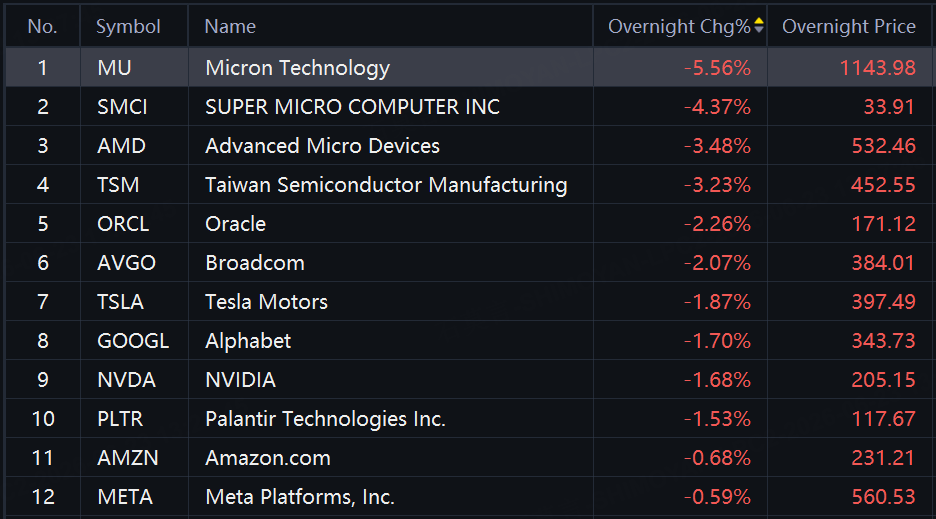Open Palantir Technologies Inc. entry
The height and width of the screenshot is (519, 936).
click(x=325, y=419)
